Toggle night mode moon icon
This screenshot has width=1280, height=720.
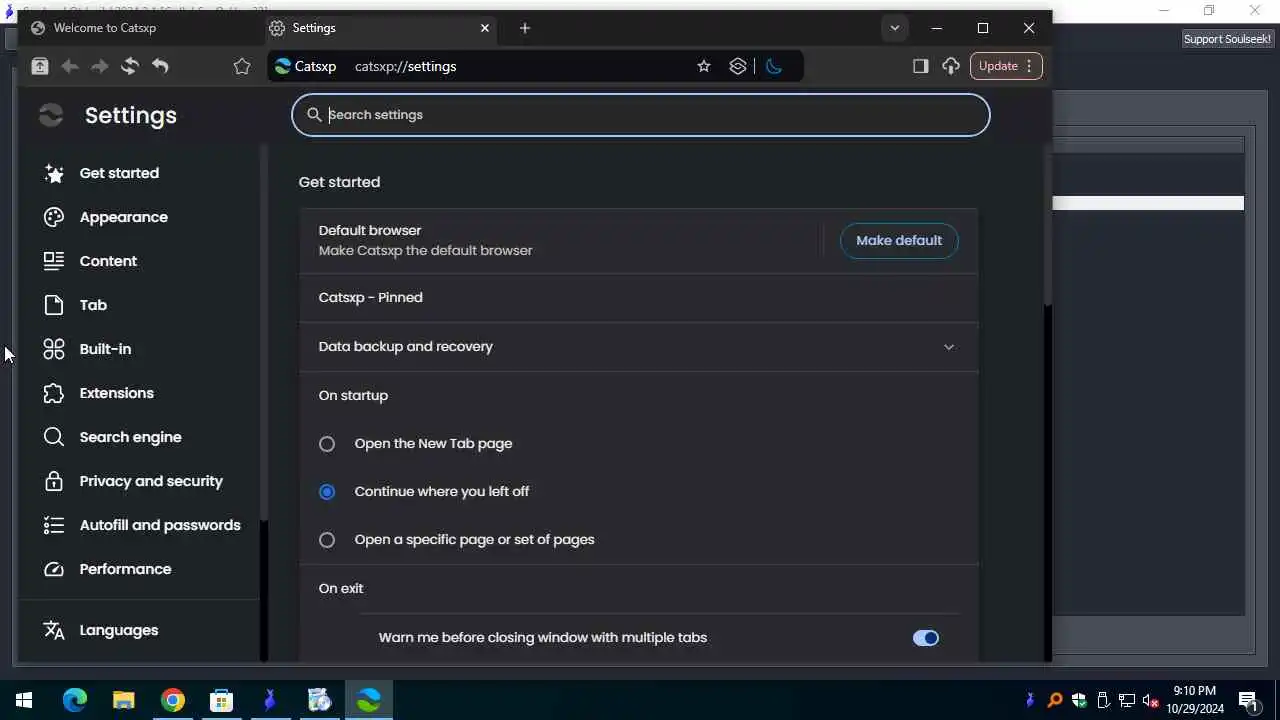point(773,66)
